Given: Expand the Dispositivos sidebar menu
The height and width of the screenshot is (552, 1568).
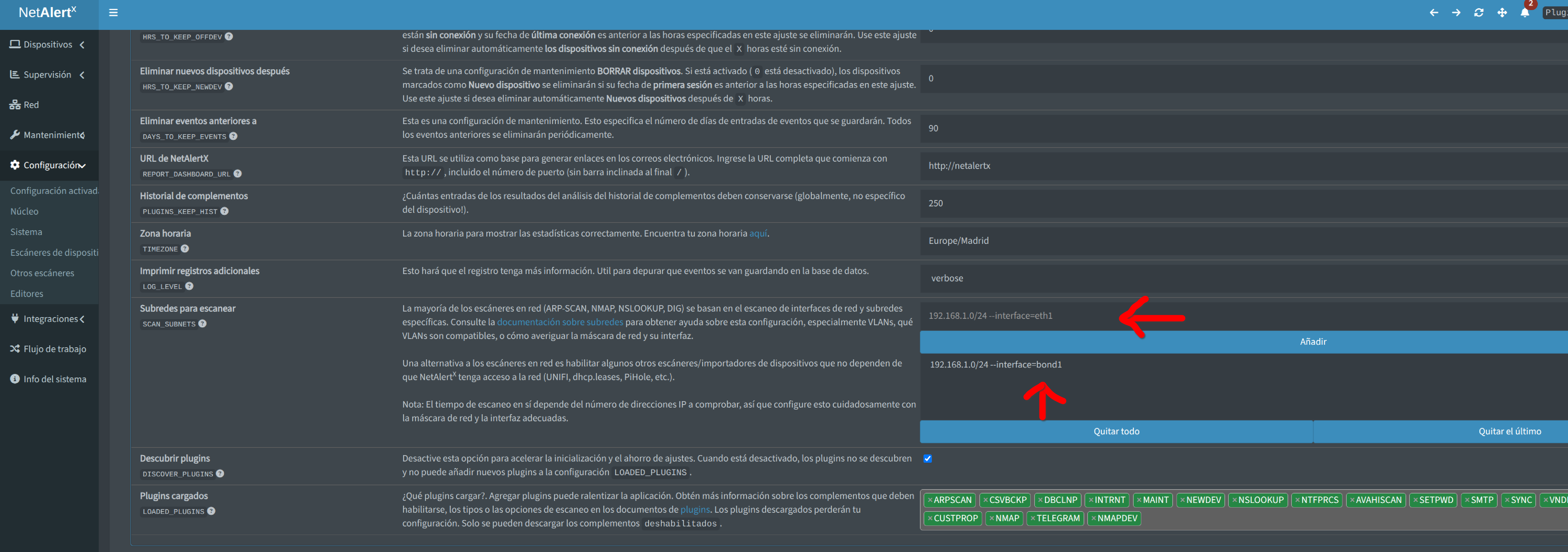Looking at the screenshot, I should pyautogui.click(x=48, y=45).
